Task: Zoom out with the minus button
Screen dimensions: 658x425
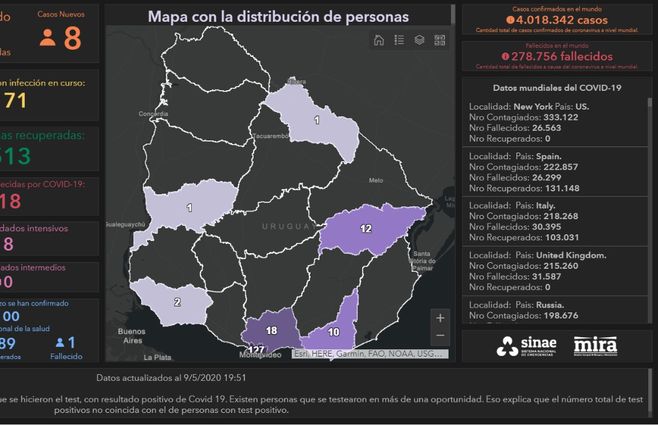Action: click(441, 336)
